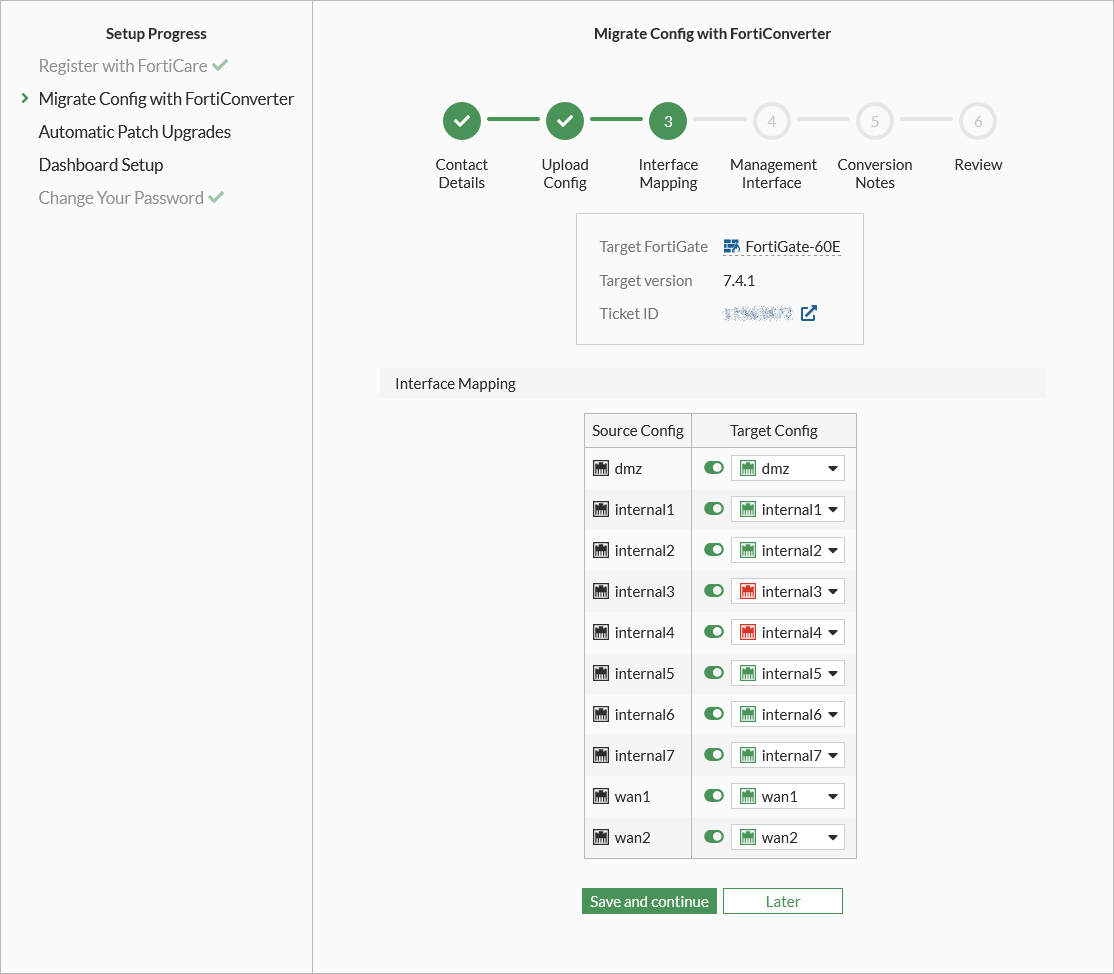Expand the wan1 target config dropdown
This screenshot has height=974, width=1114.
click(834, 795)
